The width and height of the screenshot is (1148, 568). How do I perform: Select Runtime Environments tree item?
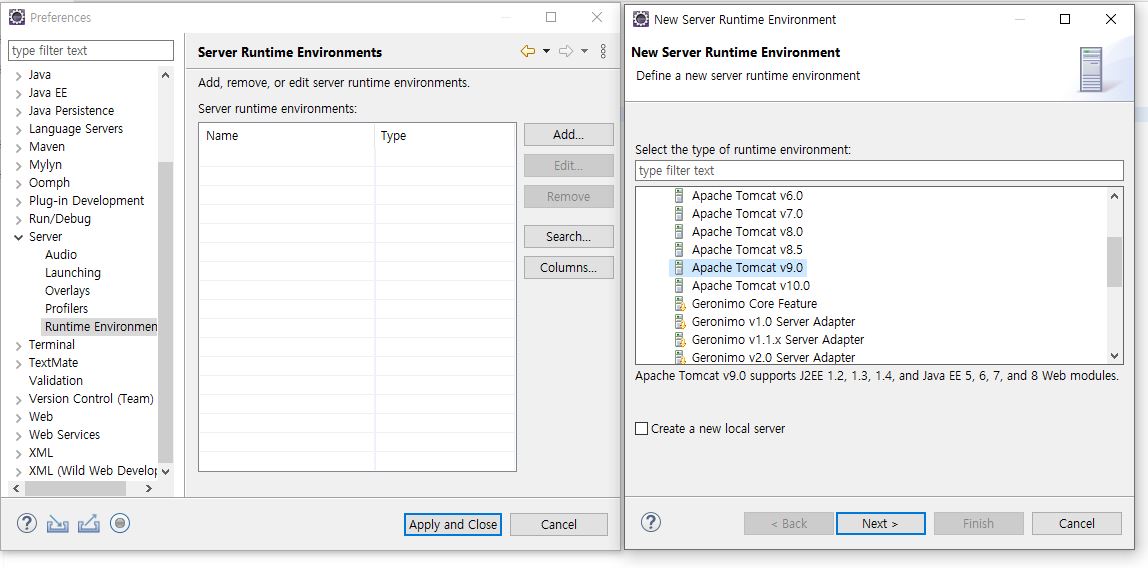[100, 326]
